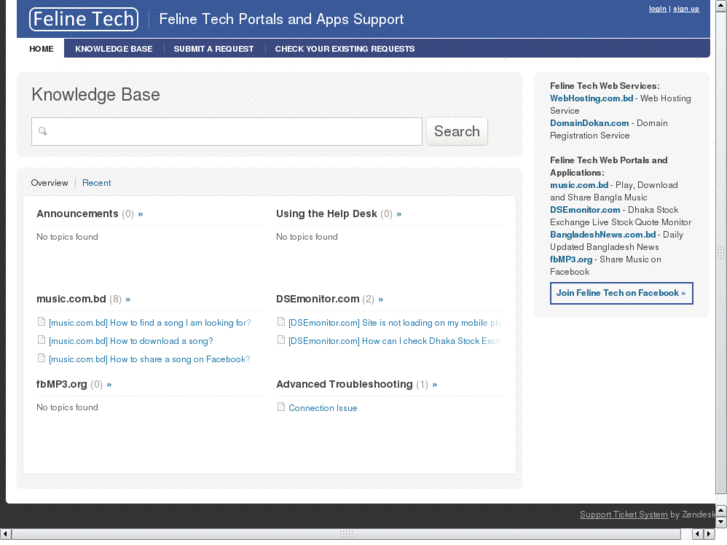Click the Feline Tech logo
Screen dimensions: 727x545
[83, 19]
